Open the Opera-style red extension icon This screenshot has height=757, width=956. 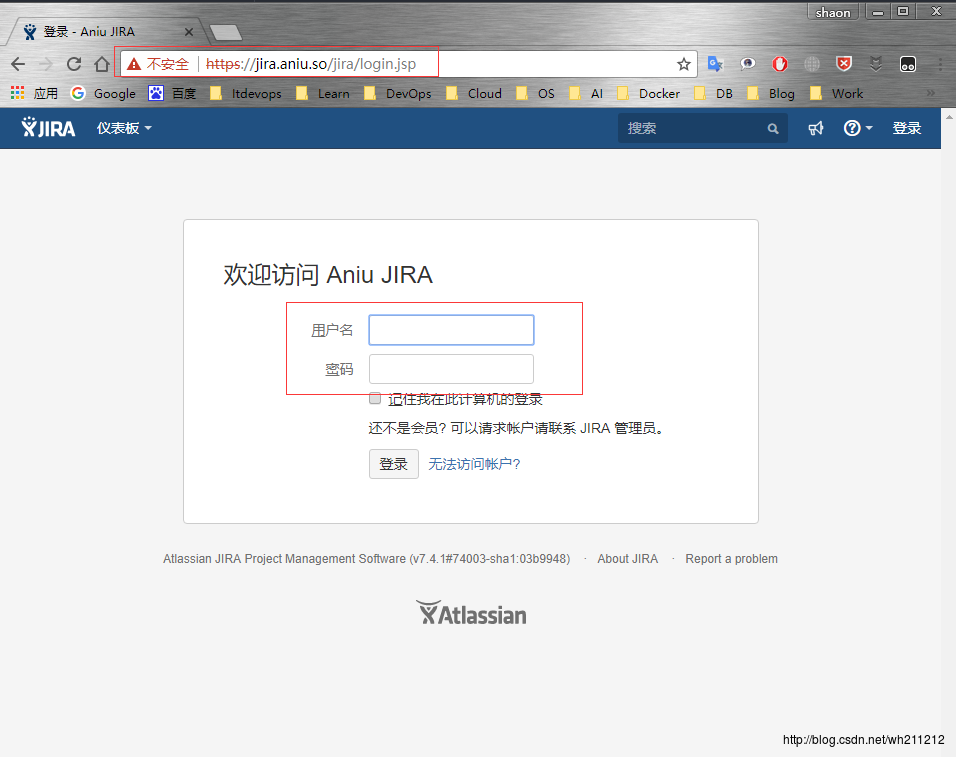(x=780, y=64)
